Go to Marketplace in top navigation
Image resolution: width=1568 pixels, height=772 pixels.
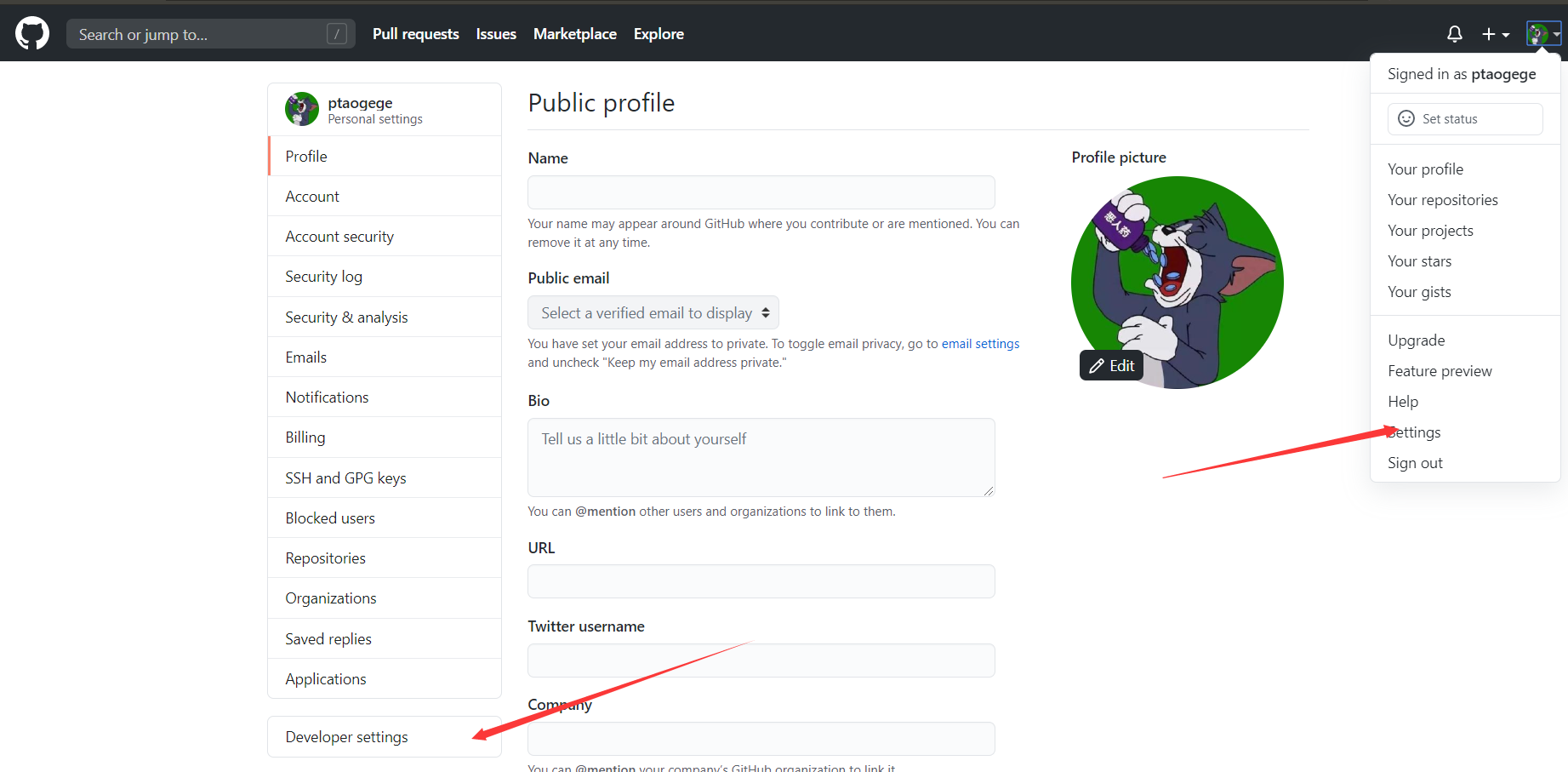575,34
